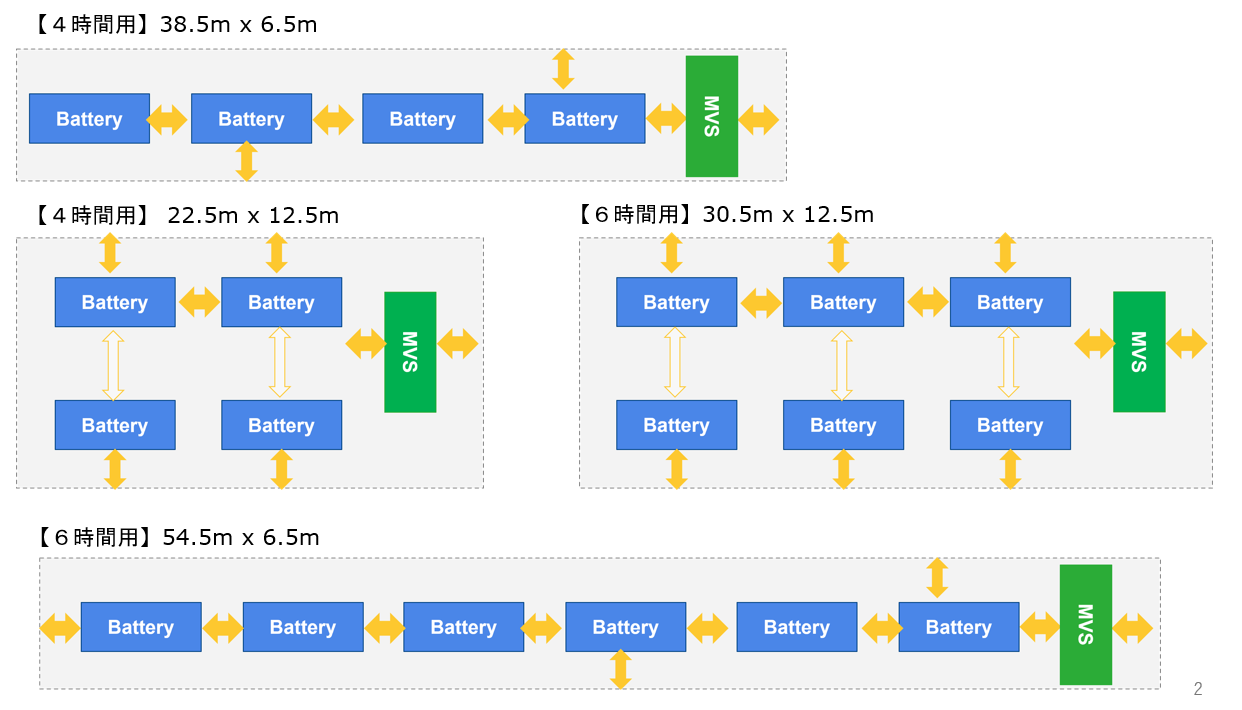Viewport: 1242px width, 710px height.
Task: Select the top-middle Battery block in the 22.5m layout
Action: (x=281, y=302)
